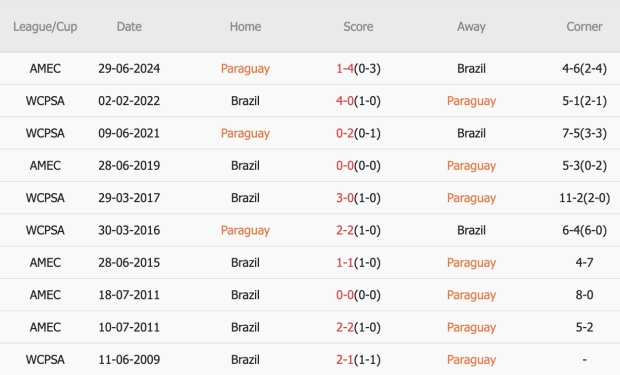The image size is (620, 375).
Task: Click the 29-06-2024 date cell
Action: click(x=129, y=69)
